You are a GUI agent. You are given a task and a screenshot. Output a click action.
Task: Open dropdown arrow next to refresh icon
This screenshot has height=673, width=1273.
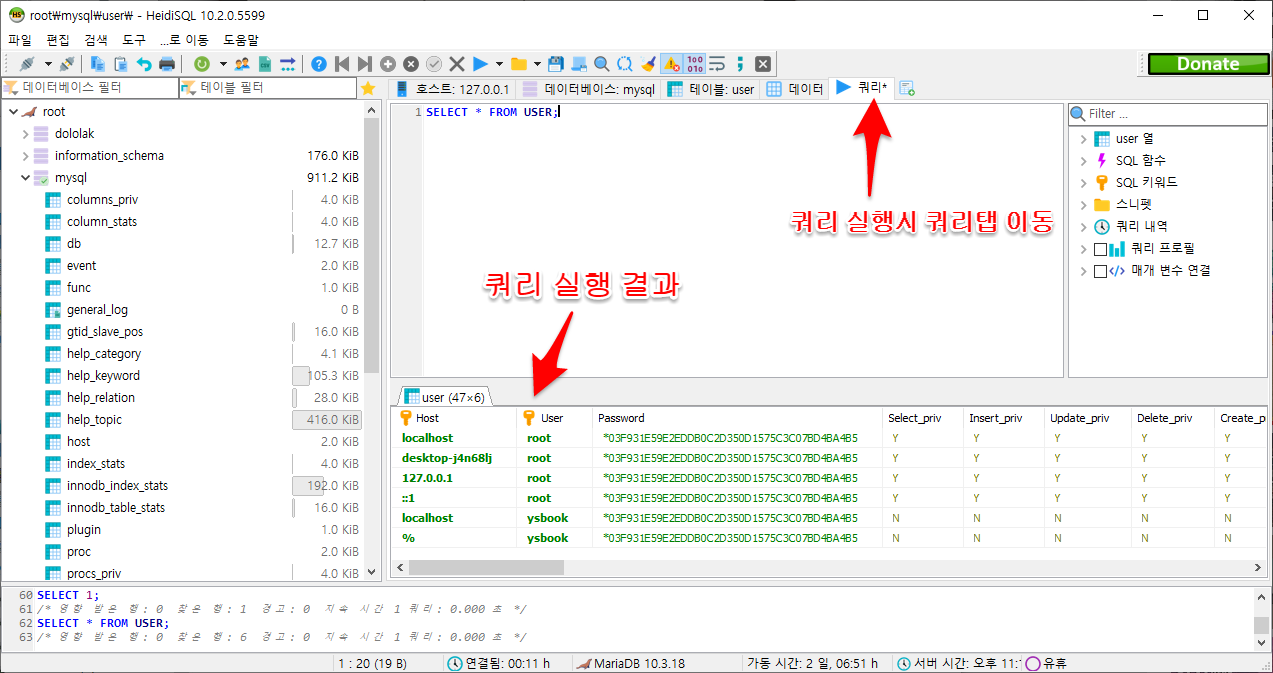click(223, 64)
